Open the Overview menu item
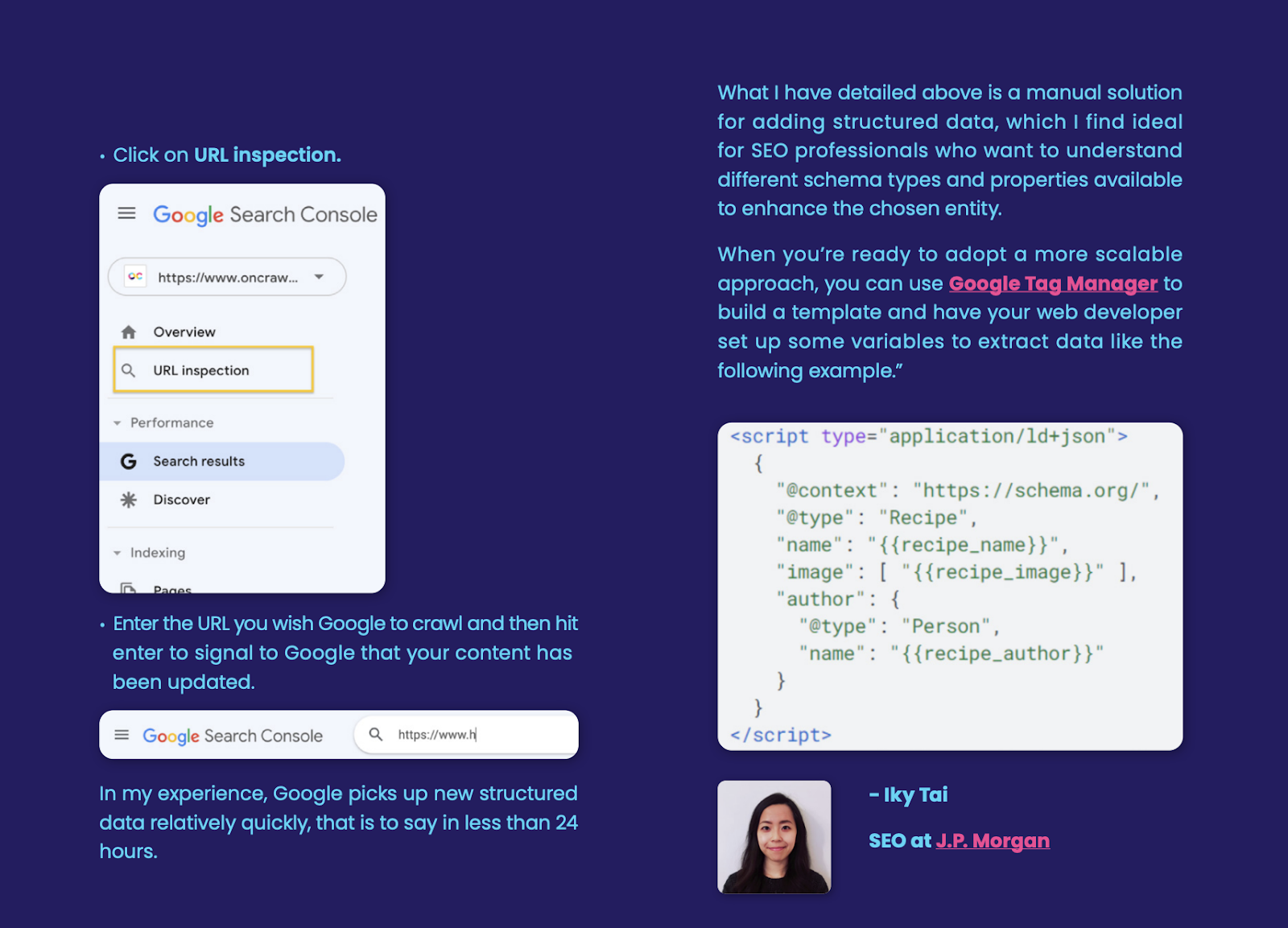The image size is (1288, 928). click(x=184, y=332)
